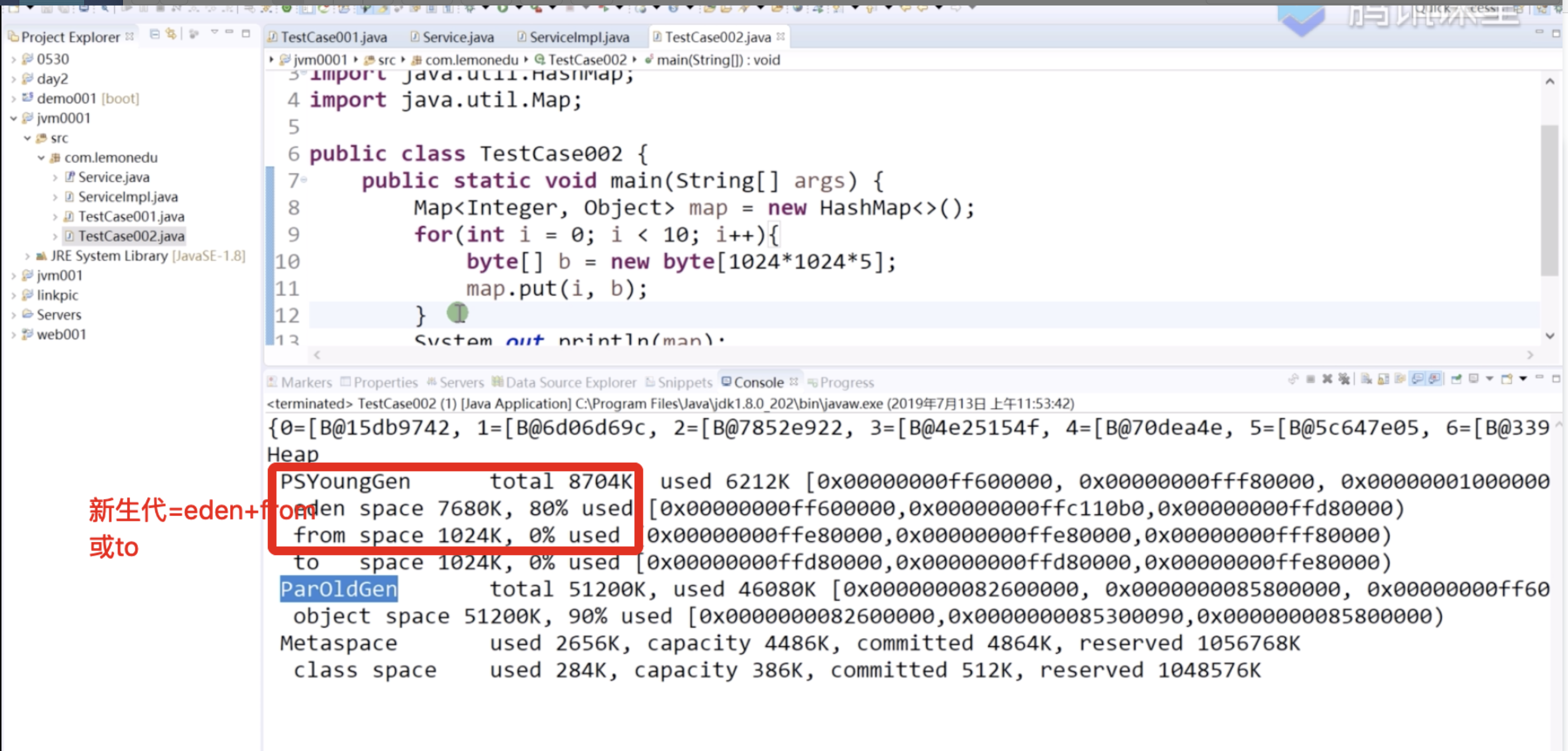Click Pin Console icon
1568x751 pixels.
pos(1456,379)
